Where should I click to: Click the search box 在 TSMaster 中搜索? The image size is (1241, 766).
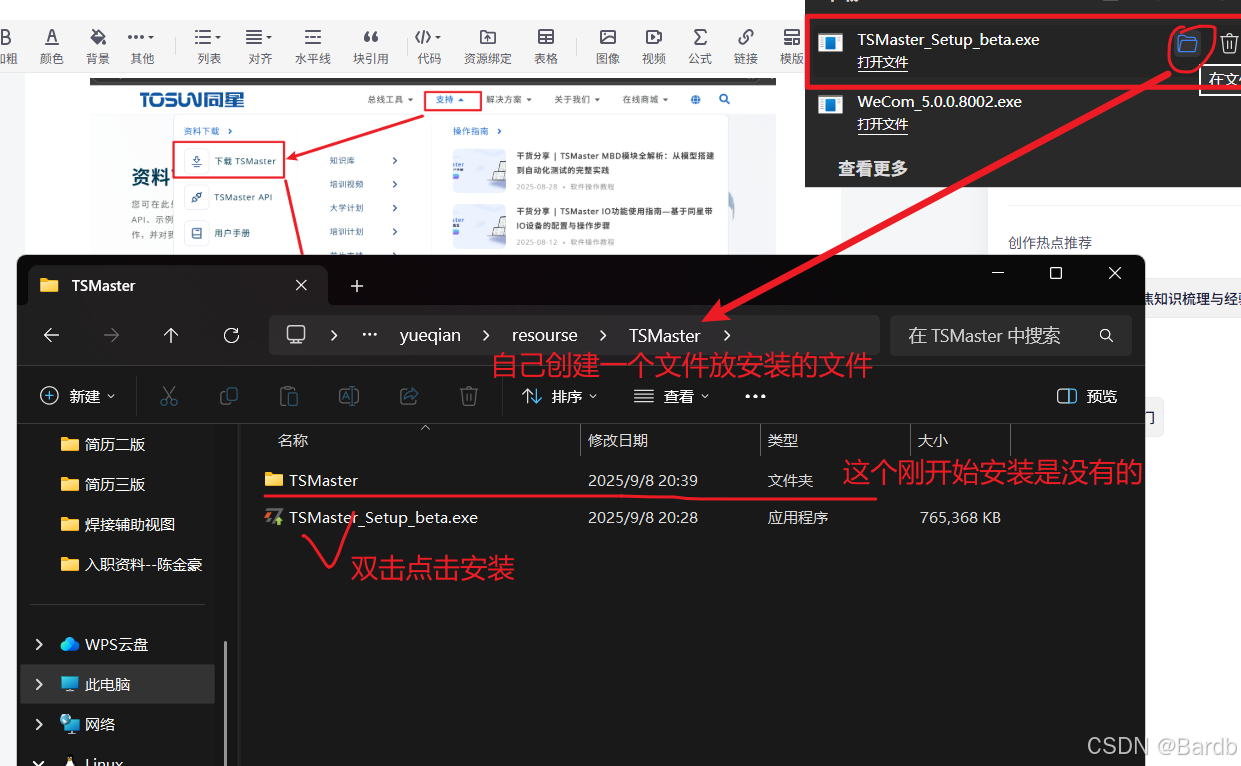(1010, 336)
